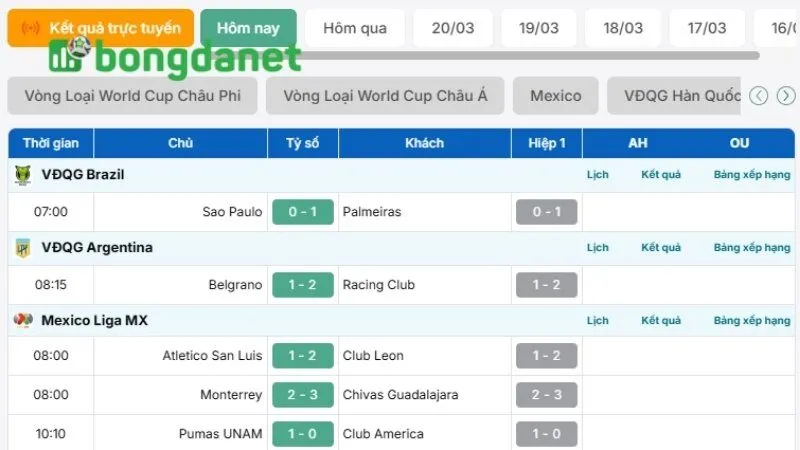Filter by Vòng Loại World Cup Châu Phi

coord(133,96)
